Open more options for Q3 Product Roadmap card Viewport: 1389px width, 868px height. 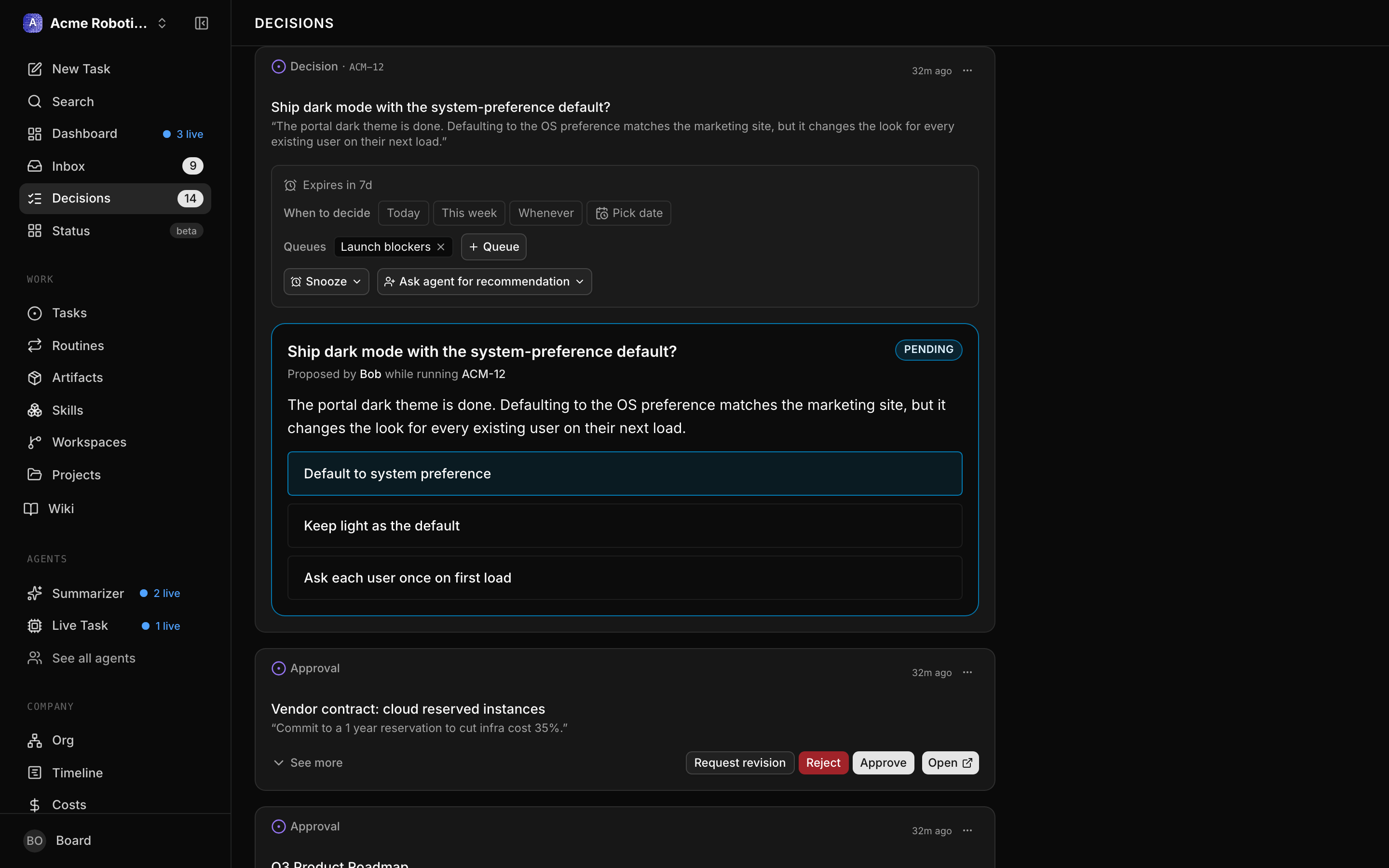[x=967, y=831]
